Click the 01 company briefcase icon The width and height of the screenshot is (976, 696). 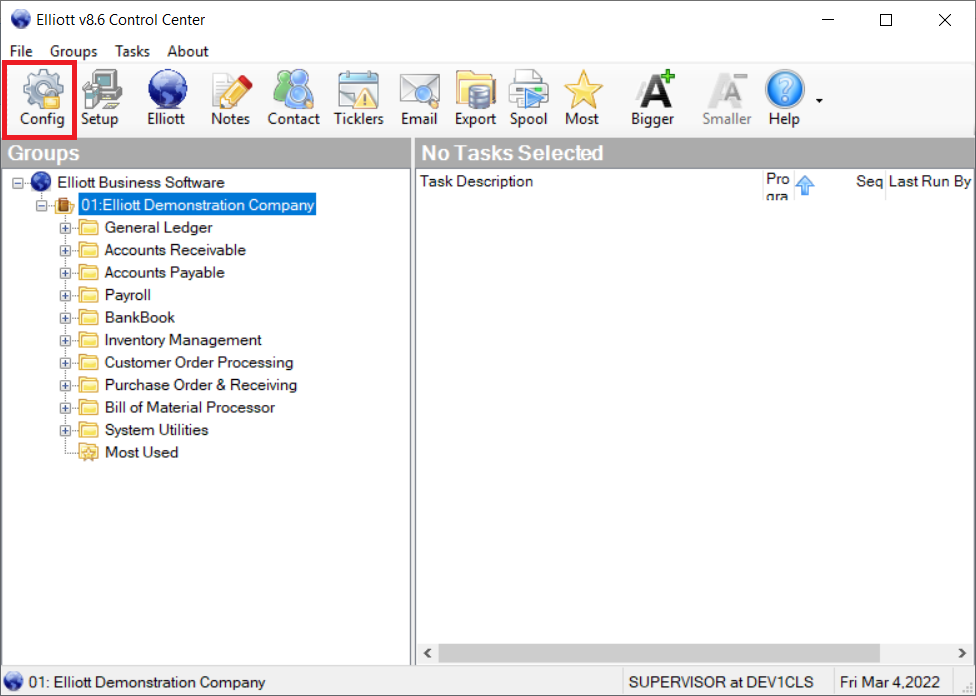tap(64, 205)
